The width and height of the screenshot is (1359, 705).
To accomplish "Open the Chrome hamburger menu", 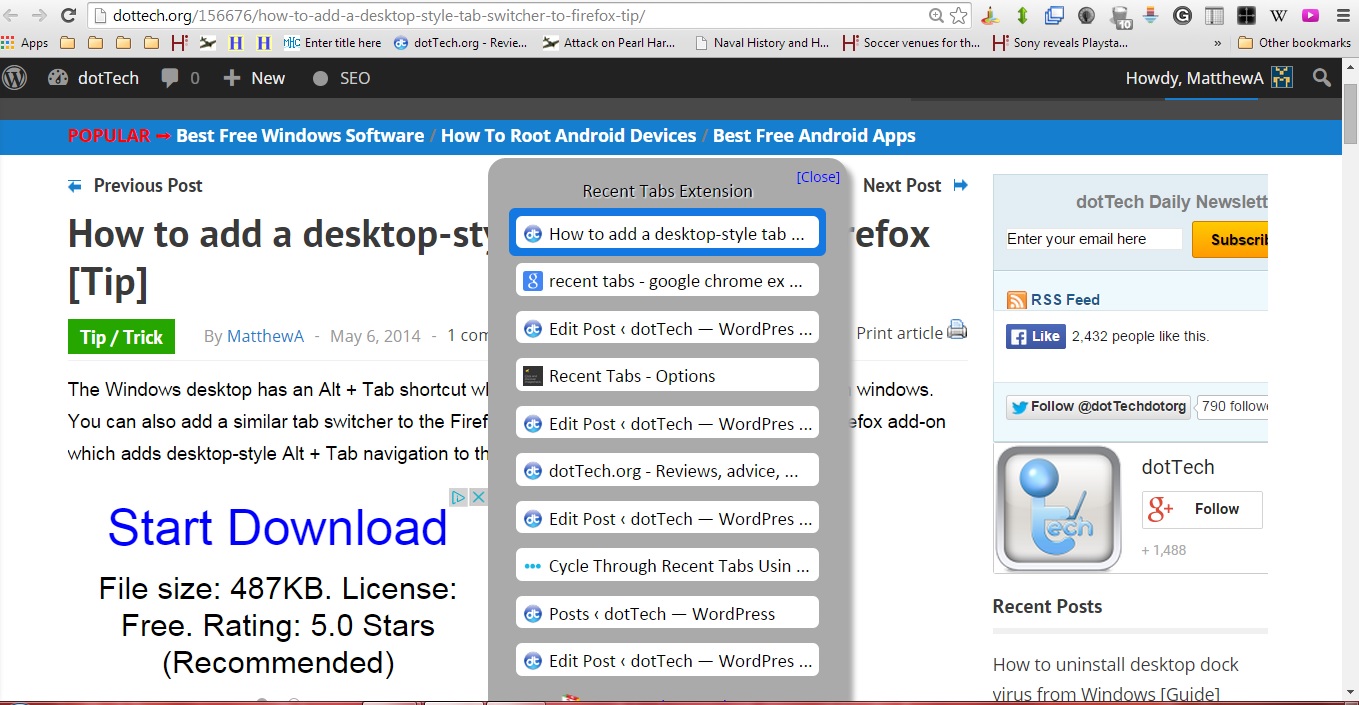I will [x=1342, y=15].
